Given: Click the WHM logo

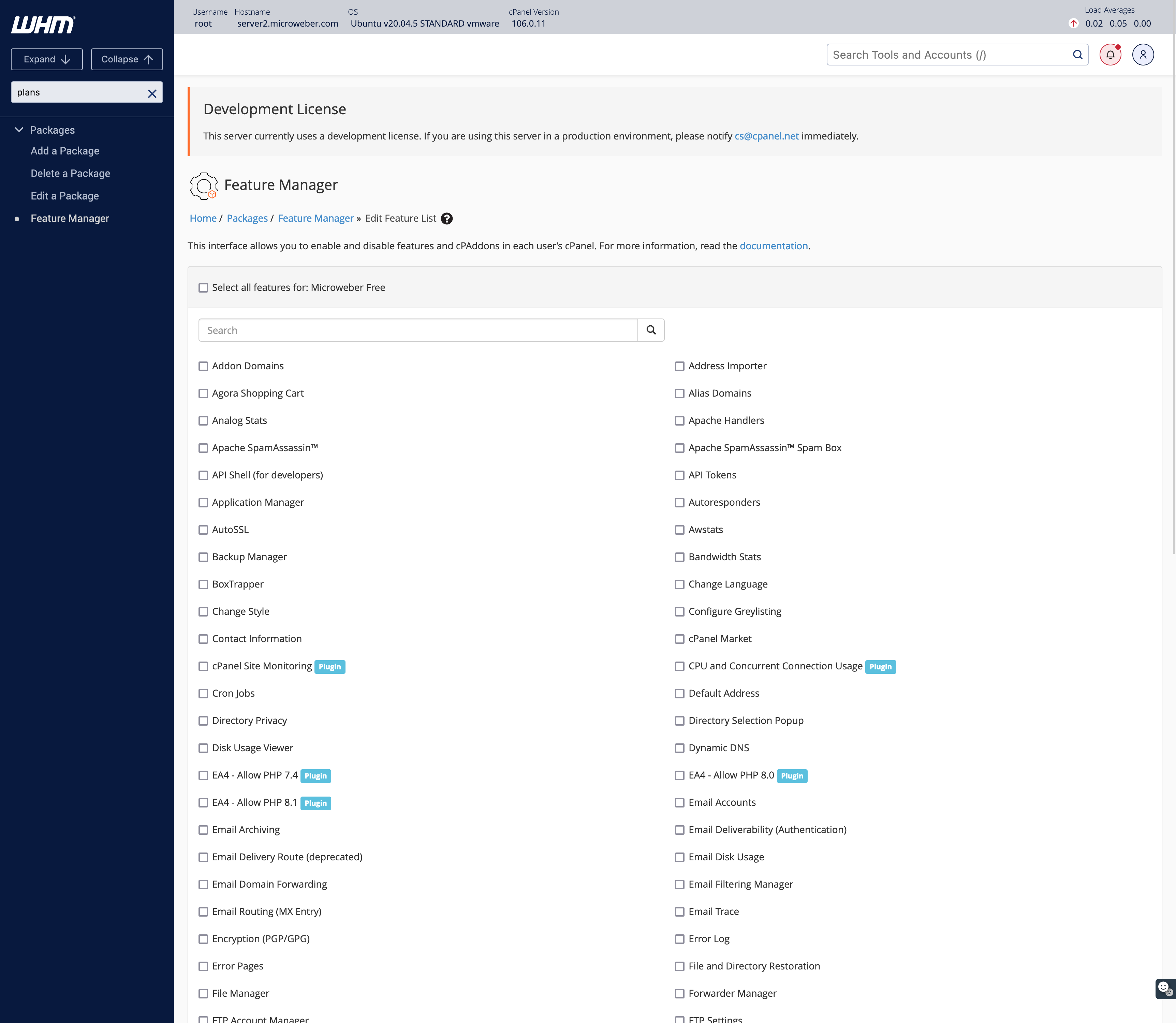Looking at the screenshot, I should [x=43, y=25].
